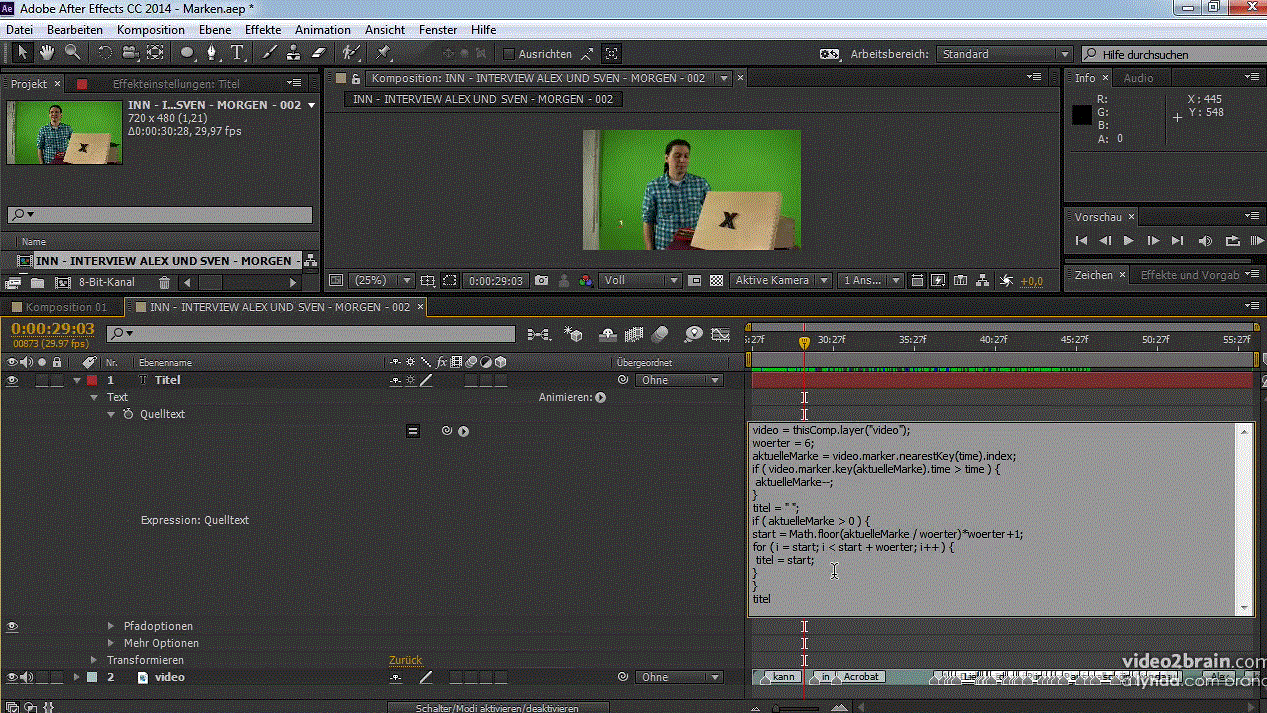The image size is (1267, 713).
Task: Select the Pen tool
Action: 212,53
